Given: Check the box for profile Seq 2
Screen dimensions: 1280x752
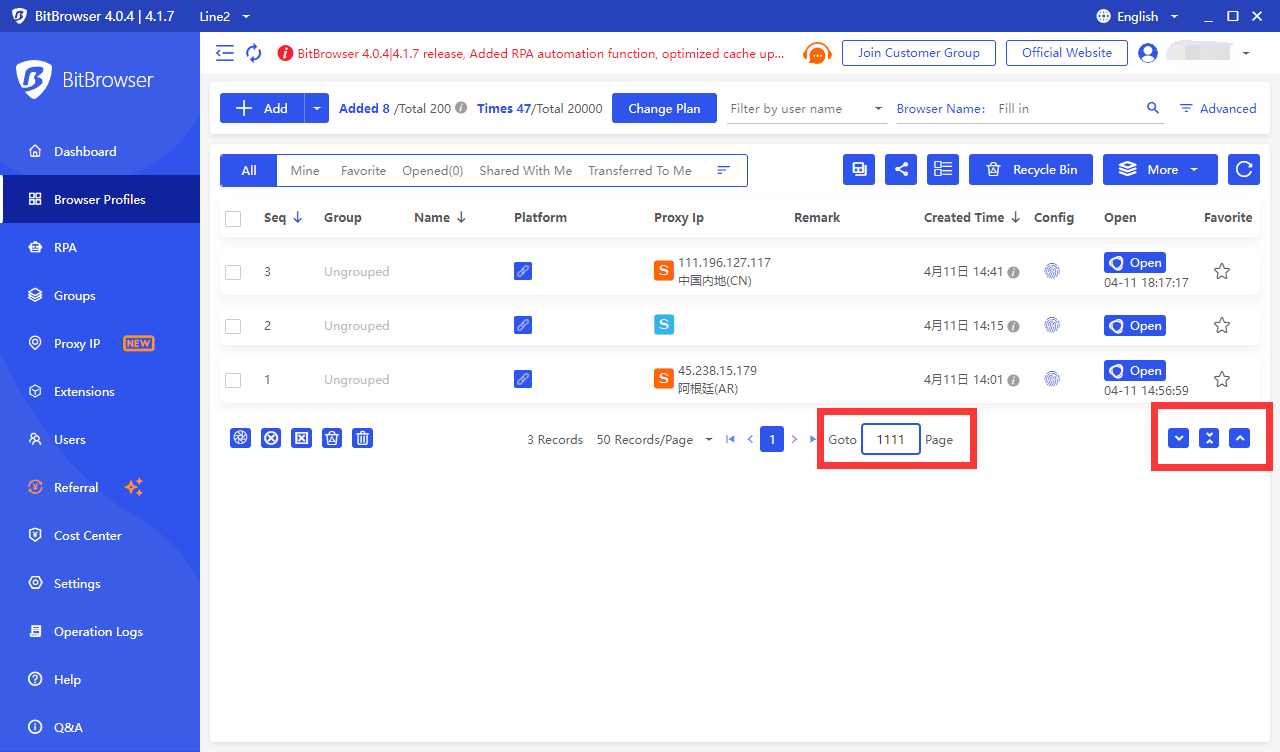Looking at the screenshot, I should [x=233, y=326].
